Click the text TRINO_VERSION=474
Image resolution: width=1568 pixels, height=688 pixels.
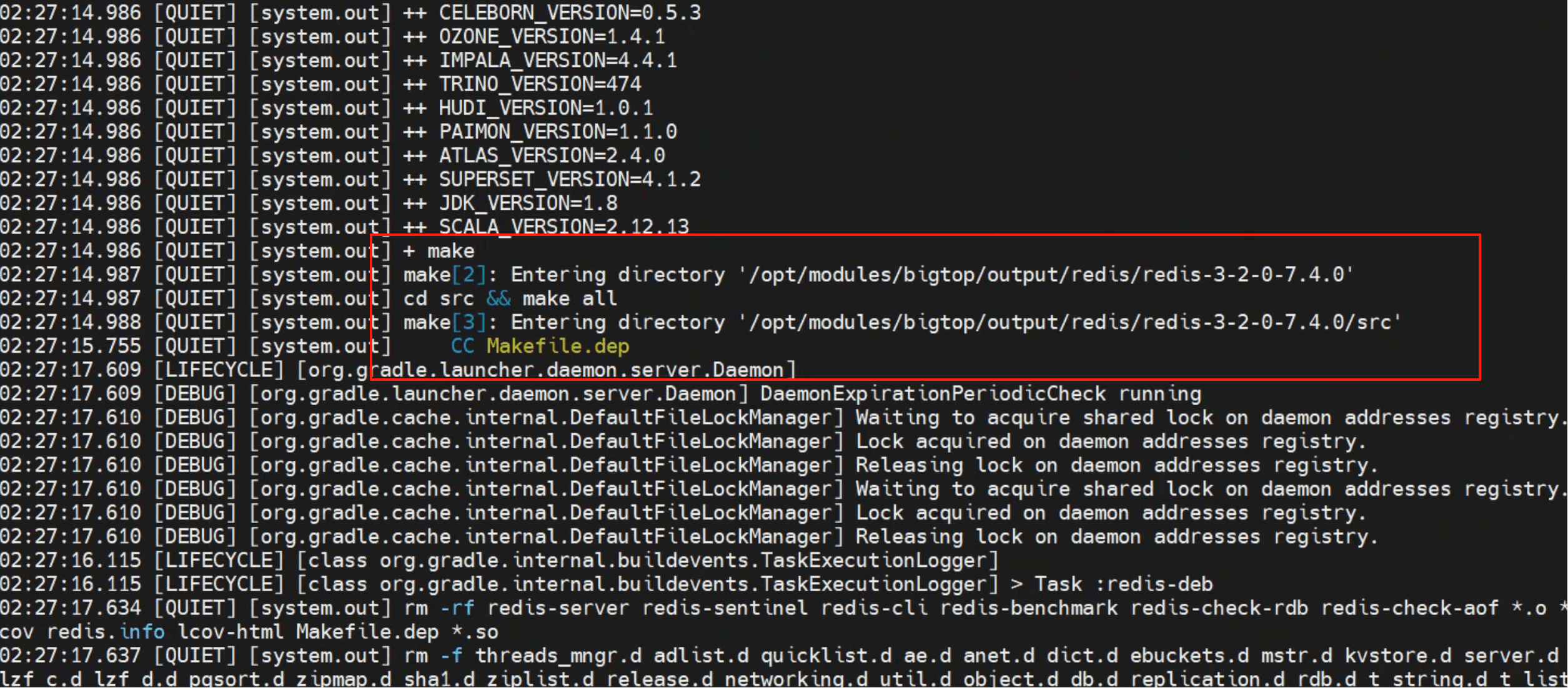tap(540, 84)
